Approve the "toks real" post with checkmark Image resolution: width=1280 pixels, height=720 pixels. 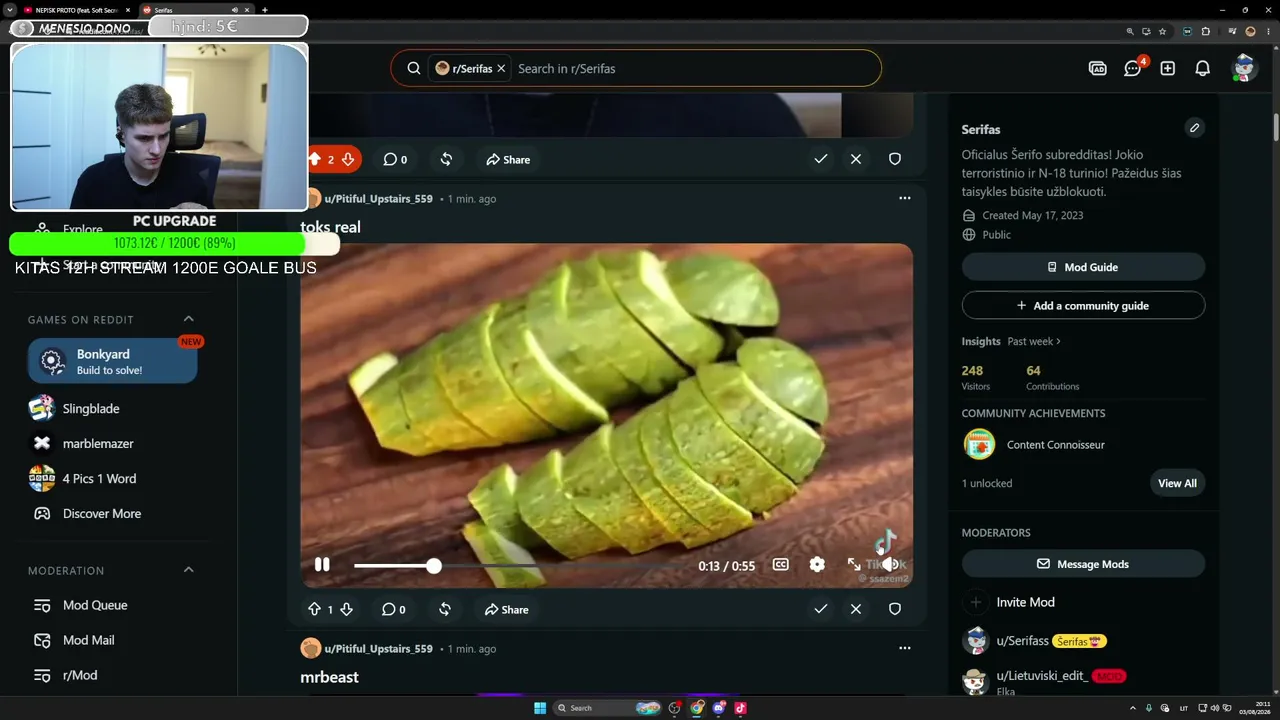(x=821, y=609)
